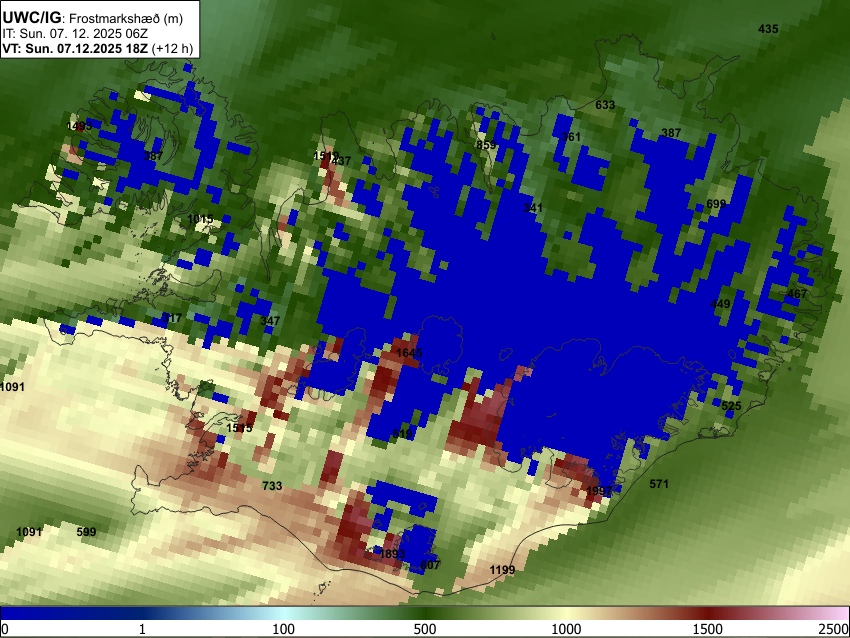Click the map value 1015
Image resolution: width=850 pixels, height=638 pixels.
[x=200, y=220]
